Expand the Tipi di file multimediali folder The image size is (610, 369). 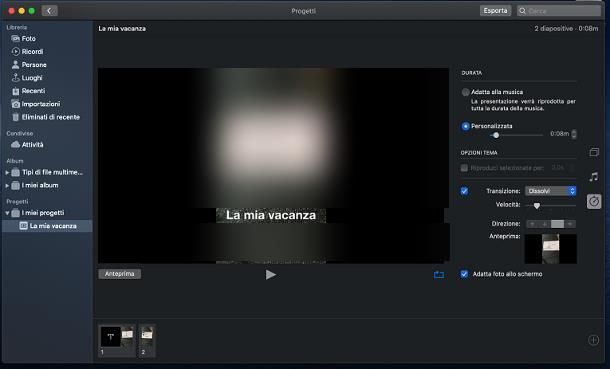(x=7, y=172)
